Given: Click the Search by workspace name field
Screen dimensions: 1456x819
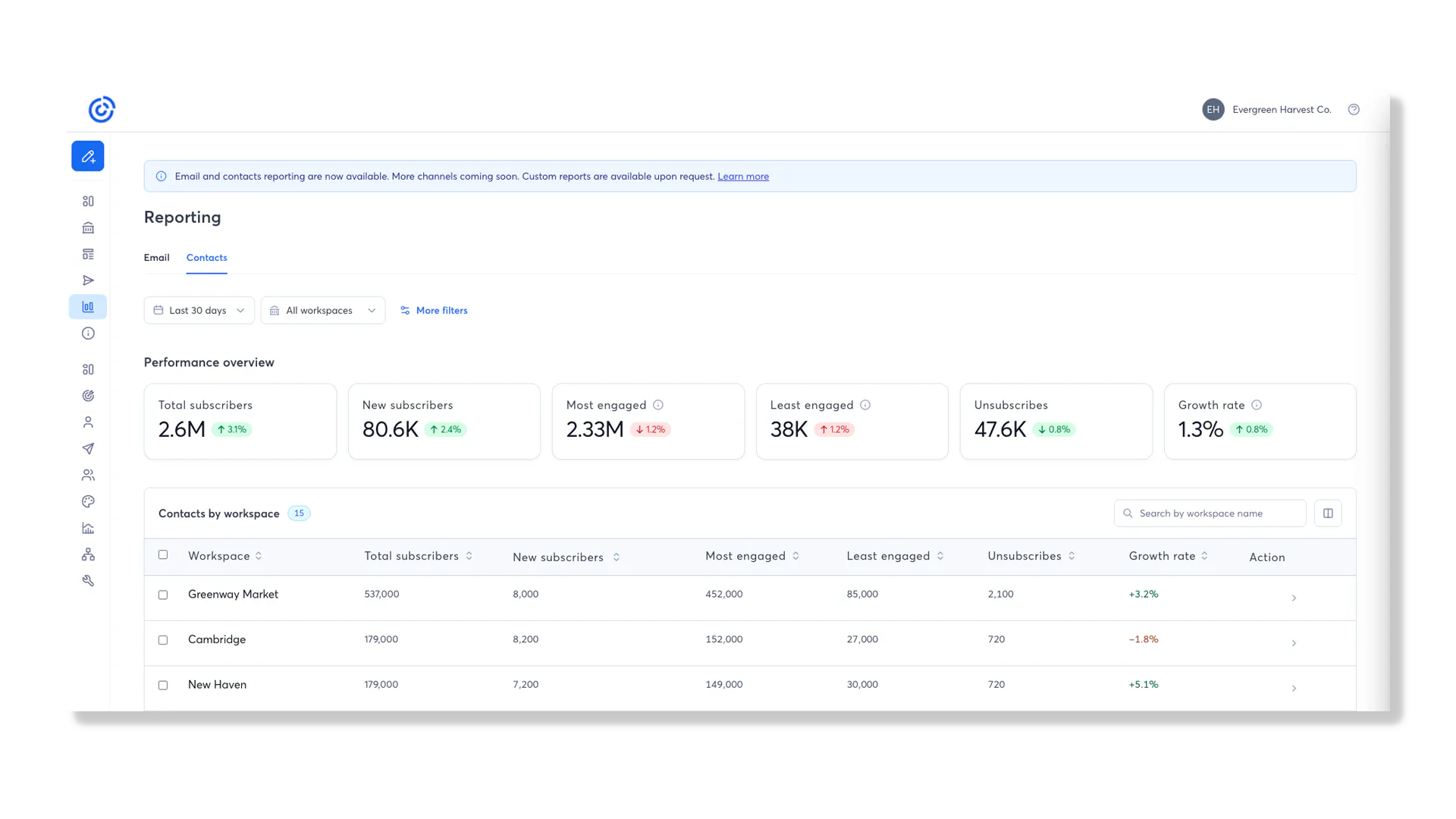Looking at the screenshot, I should click(x=1210, y=513).
